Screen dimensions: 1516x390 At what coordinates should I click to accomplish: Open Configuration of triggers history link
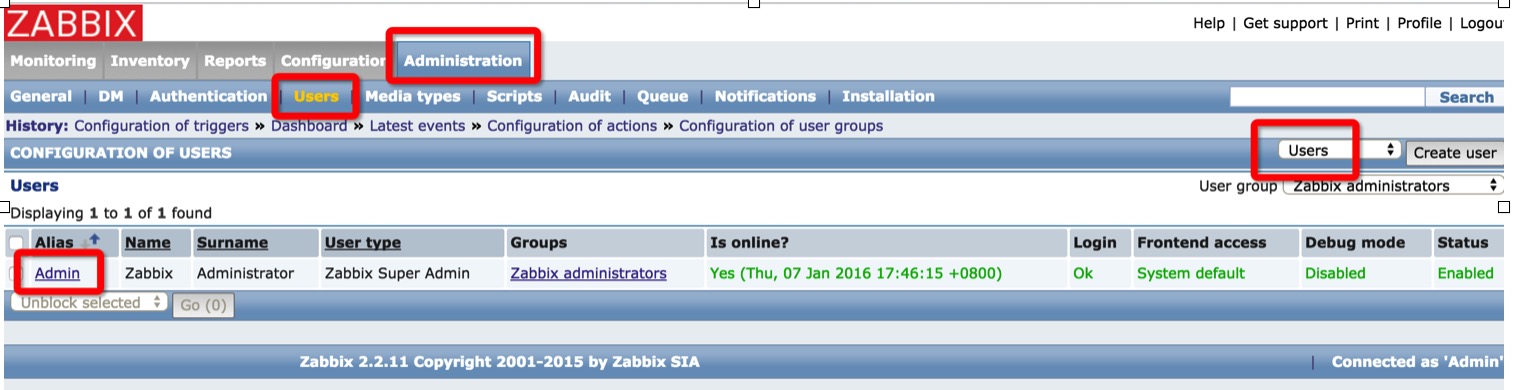(161, 126)
